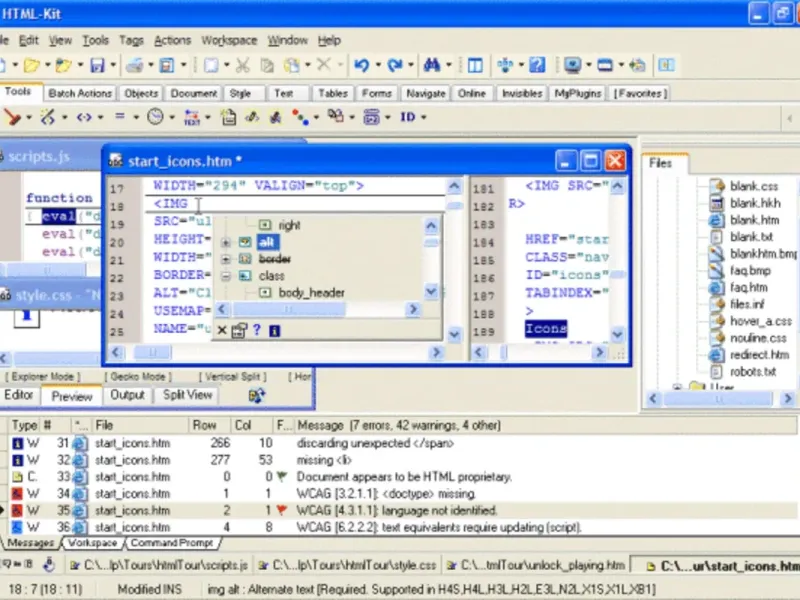Open dropdown arrow next to Undo icon
The height and width of the screenshot is (600, 800).
(x=378, y=65)
